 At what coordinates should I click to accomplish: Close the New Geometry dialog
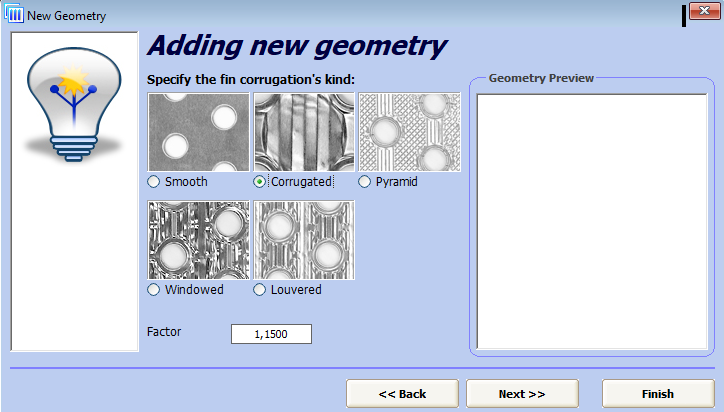click(704, 11)
